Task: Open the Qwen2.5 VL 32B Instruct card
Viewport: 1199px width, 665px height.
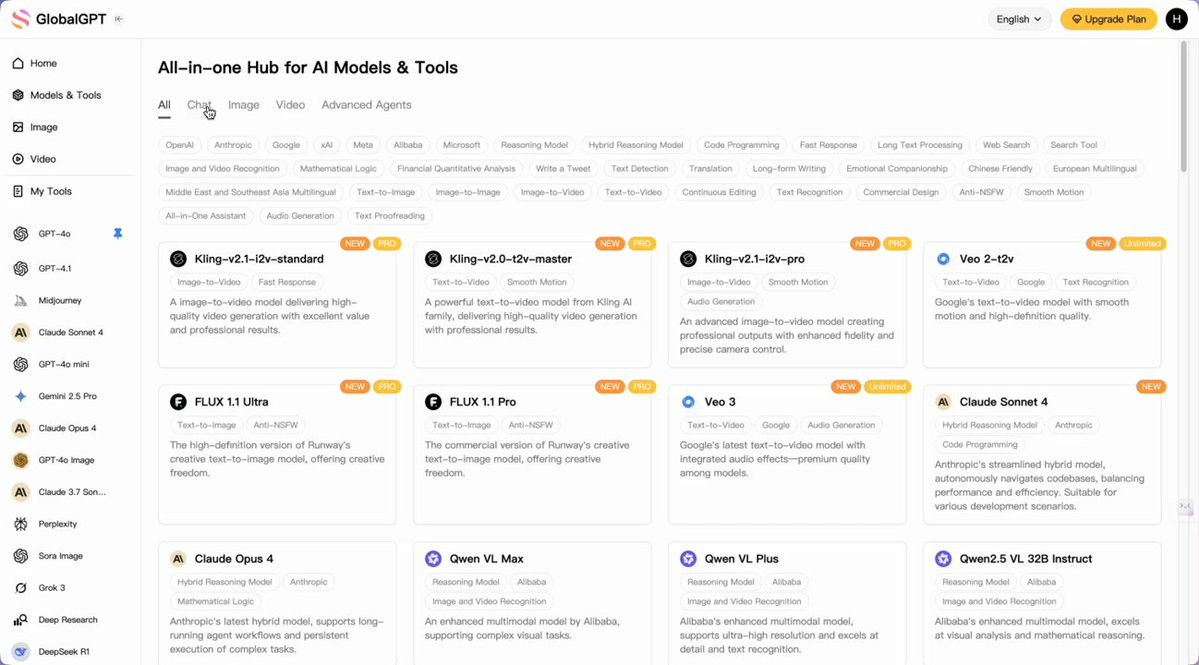Action: coord(1042,603)
